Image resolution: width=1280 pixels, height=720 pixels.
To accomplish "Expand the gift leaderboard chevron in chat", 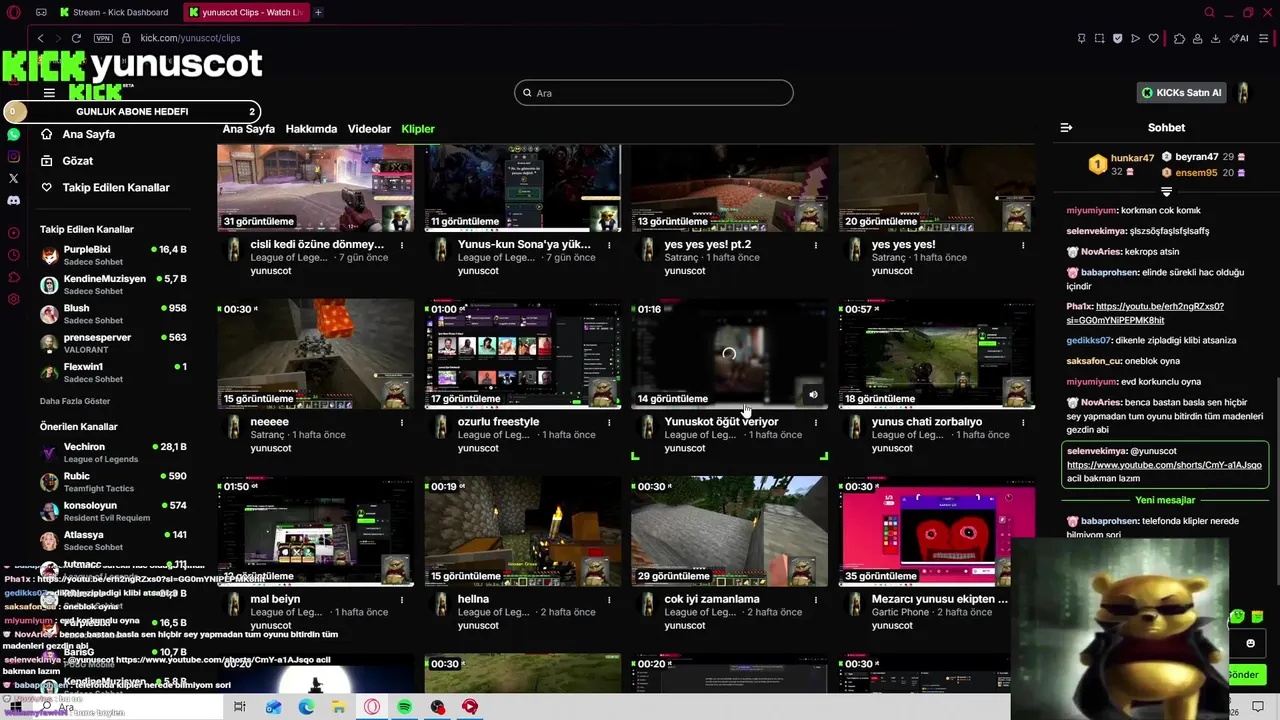I will (1166, 191).
